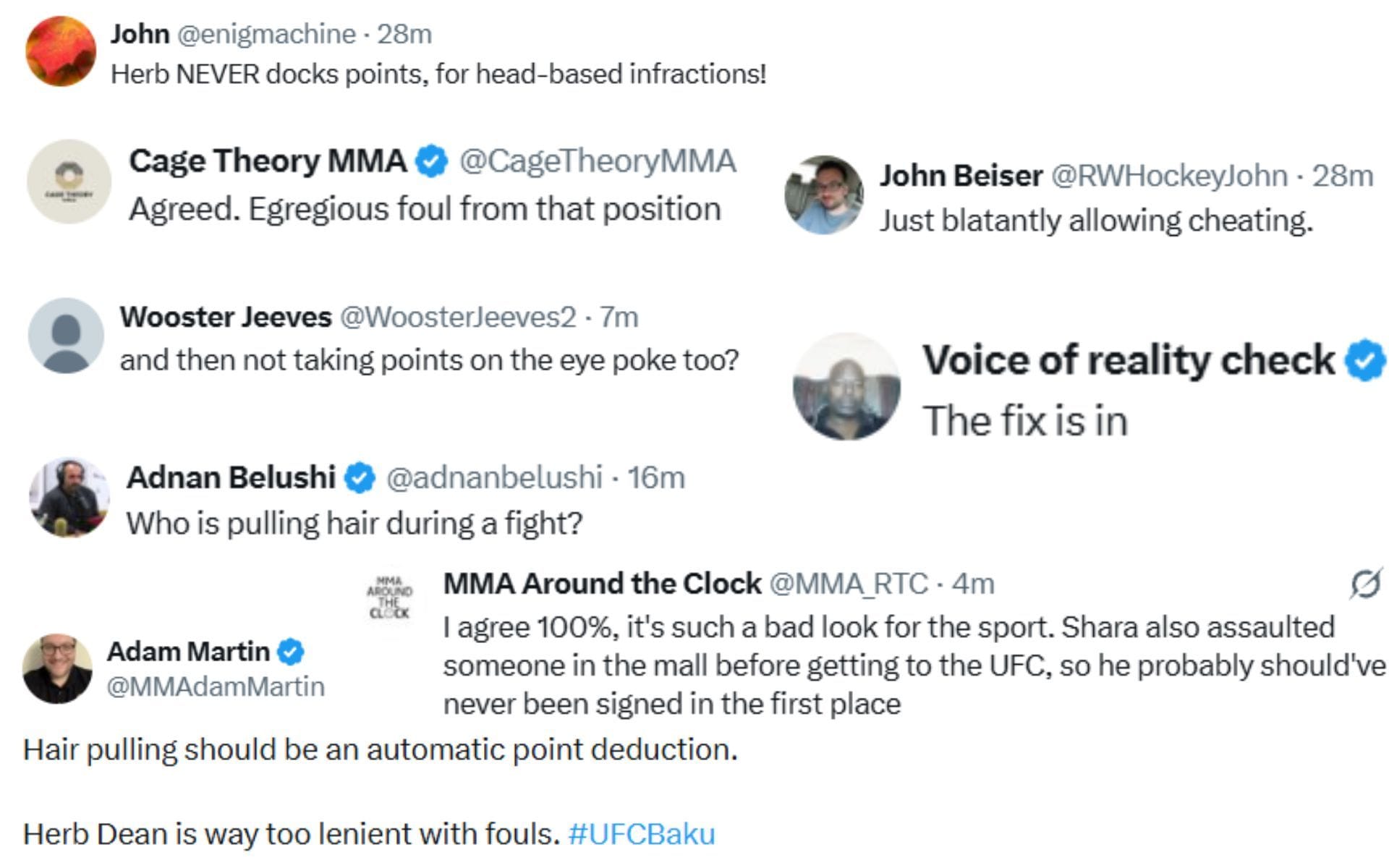Open the @CageTheoryMMA handle
Viewport: 1389px width, 868px height.
(x=598, y=161)
